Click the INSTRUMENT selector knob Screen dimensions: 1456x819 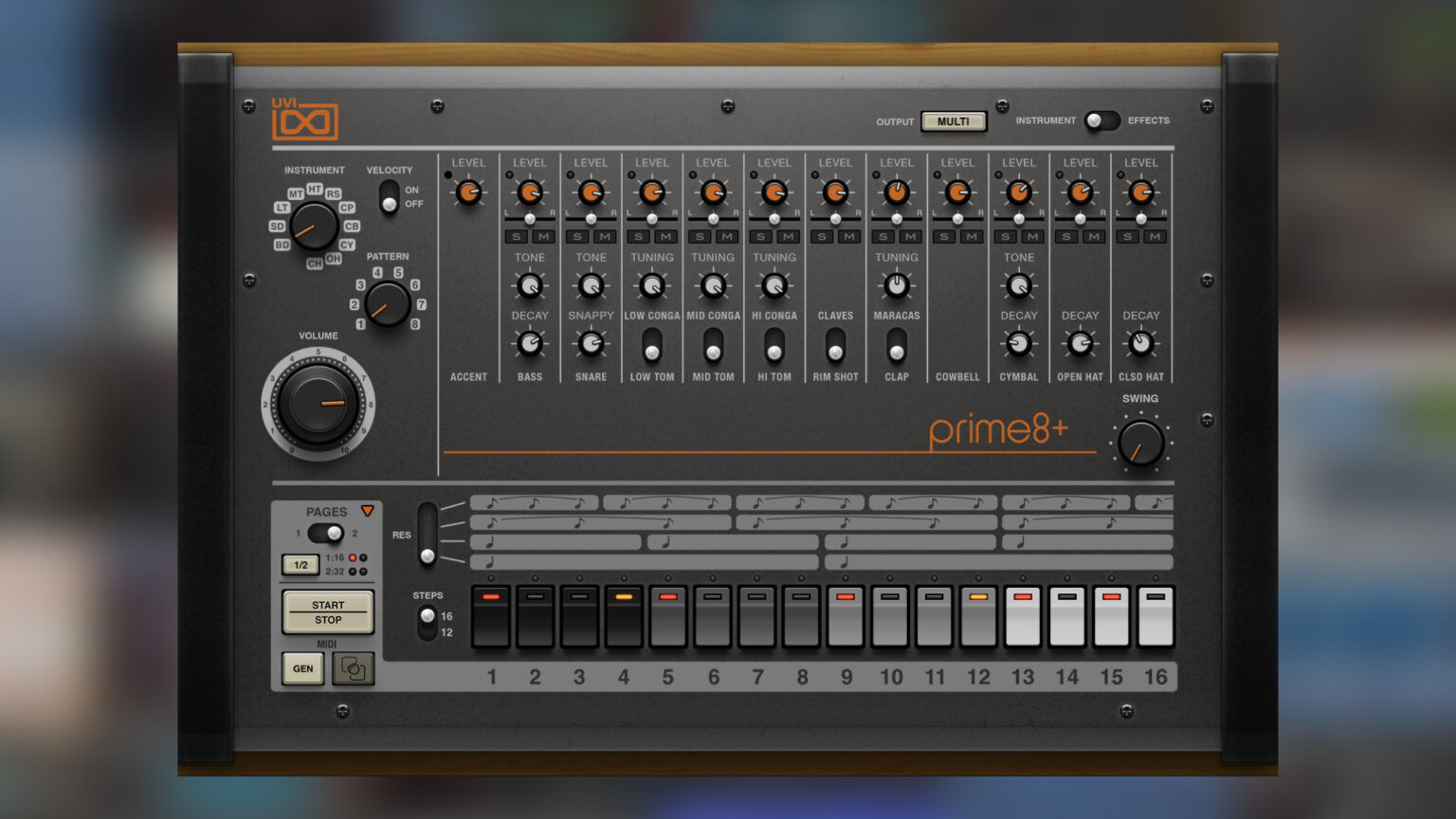pos(313,227)
